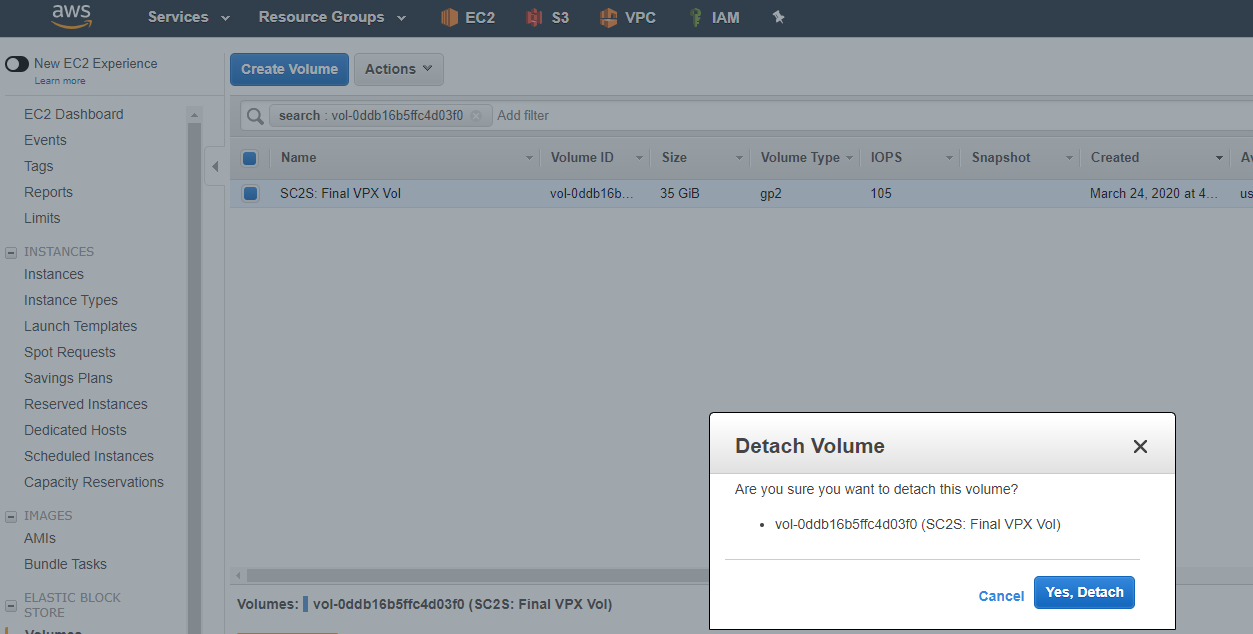The height and width of the screenshot is (634, 1253).
Task: Go to EC2 Dashboard in sidebar
Action: 74,114
